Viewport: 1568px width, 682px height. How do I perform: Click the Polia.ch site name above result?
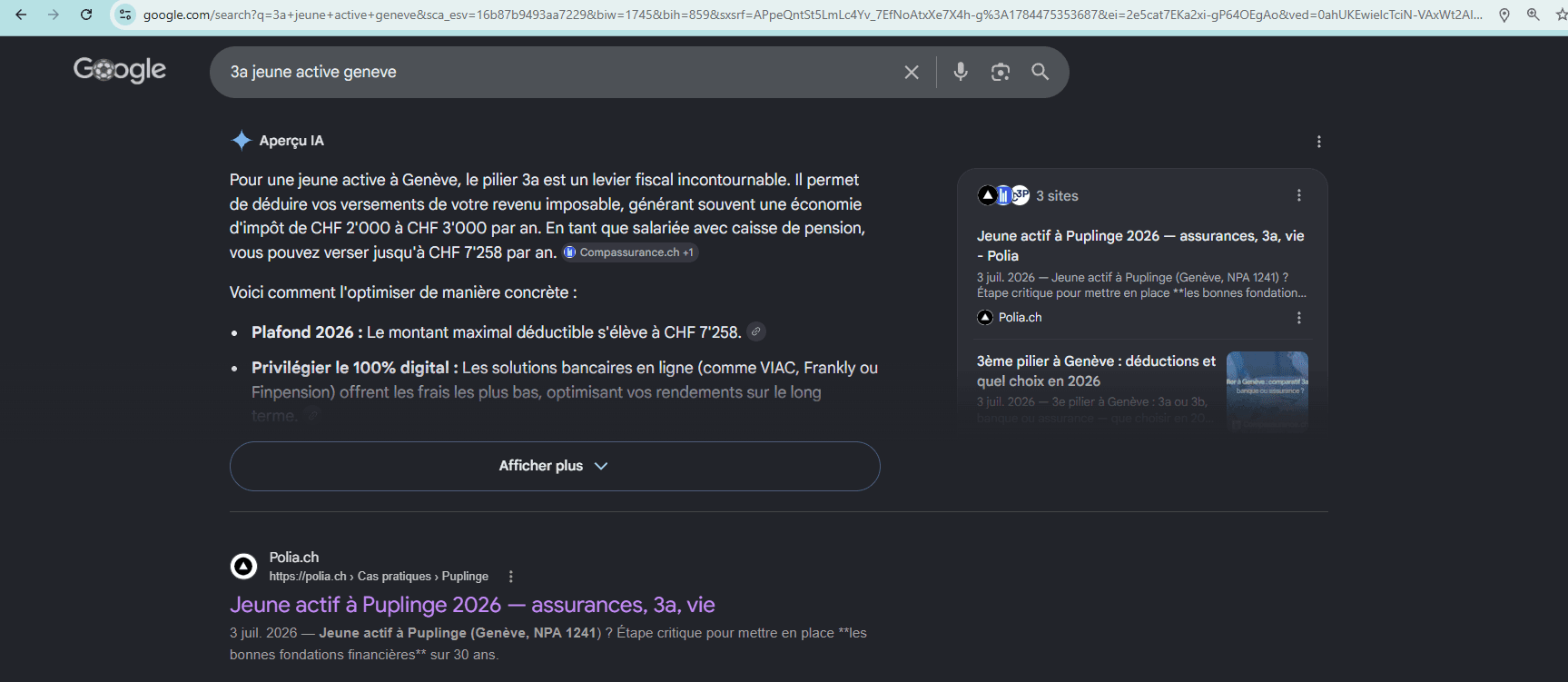(x=294, y=558)
